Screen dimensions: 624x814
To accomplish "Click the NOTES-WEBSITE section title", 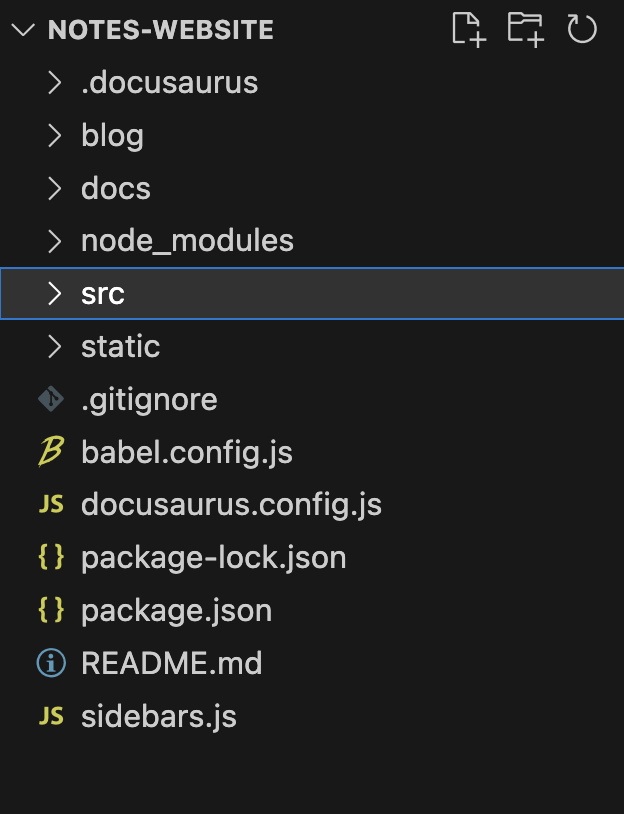I will point(160,30).
